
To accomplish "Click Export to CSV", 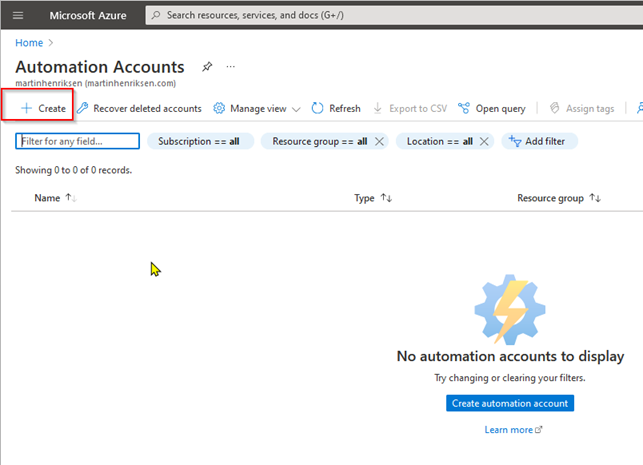I will [x=410, y=108].
